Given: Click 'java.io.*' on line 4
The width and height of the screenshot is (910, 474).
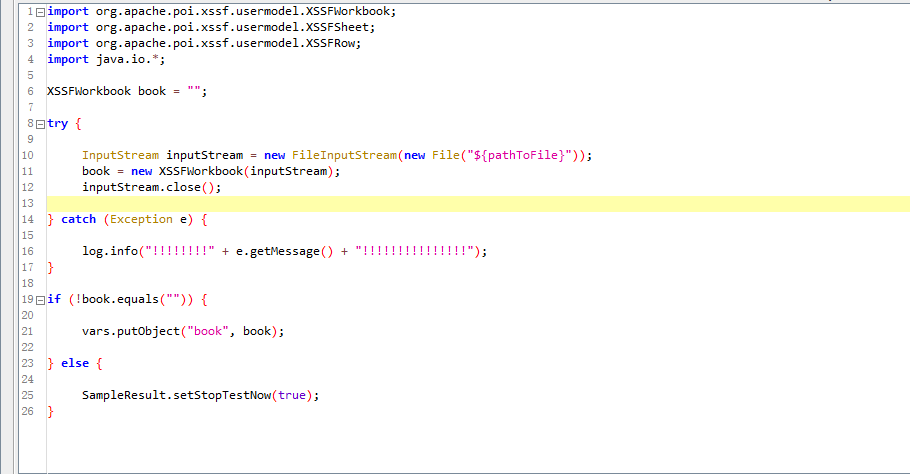Looking at the screenshot, I should click(127, 59).
